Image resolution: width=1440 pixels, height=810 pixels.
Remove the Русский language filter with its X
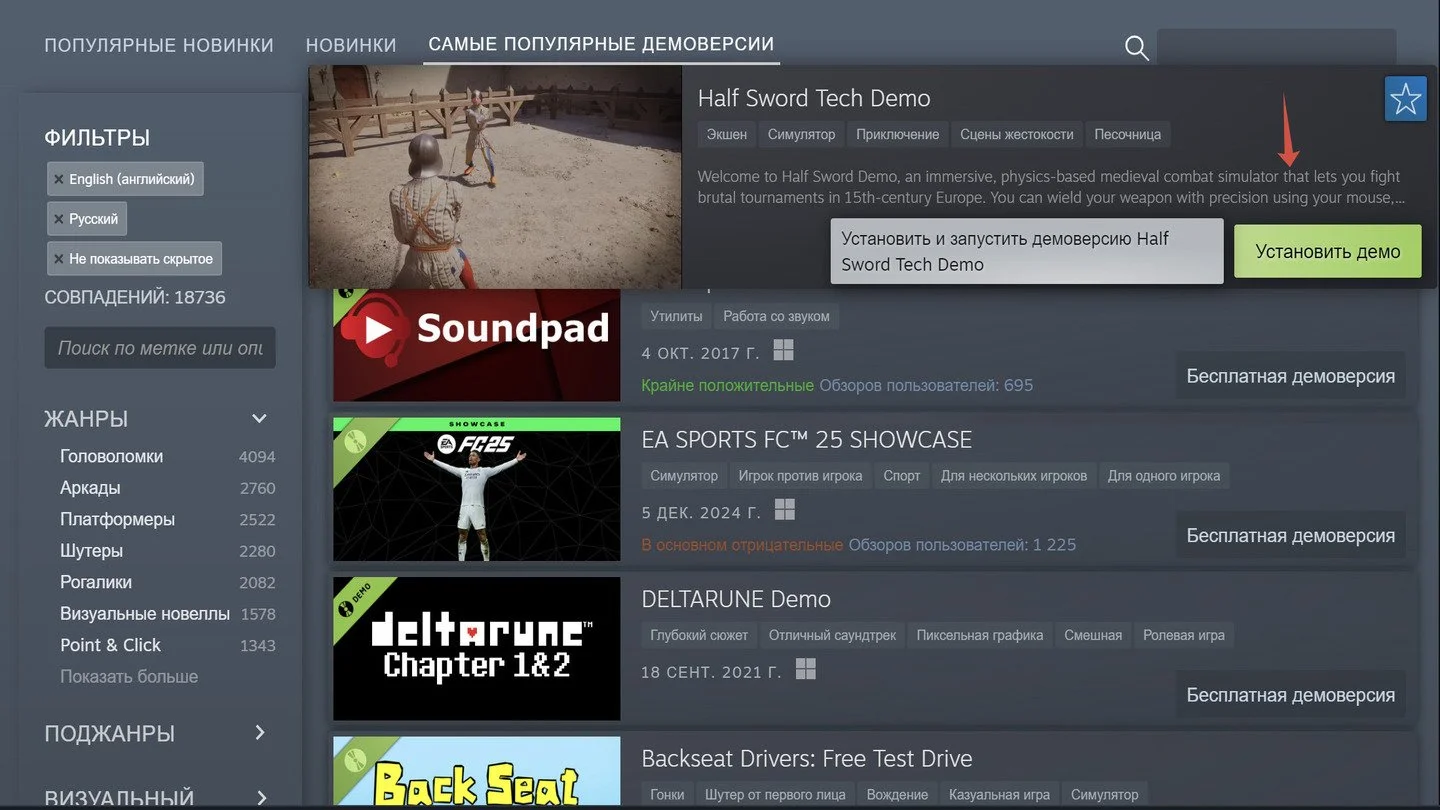coord(59,219)
